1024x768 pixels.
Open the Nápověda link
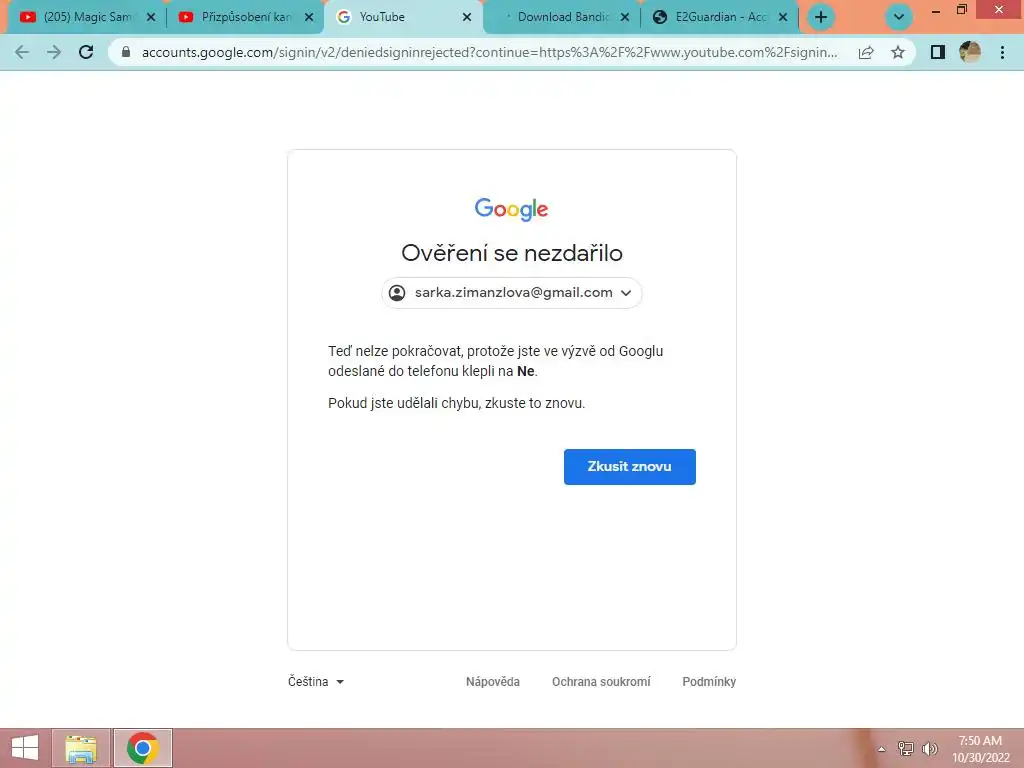[493, 682]
